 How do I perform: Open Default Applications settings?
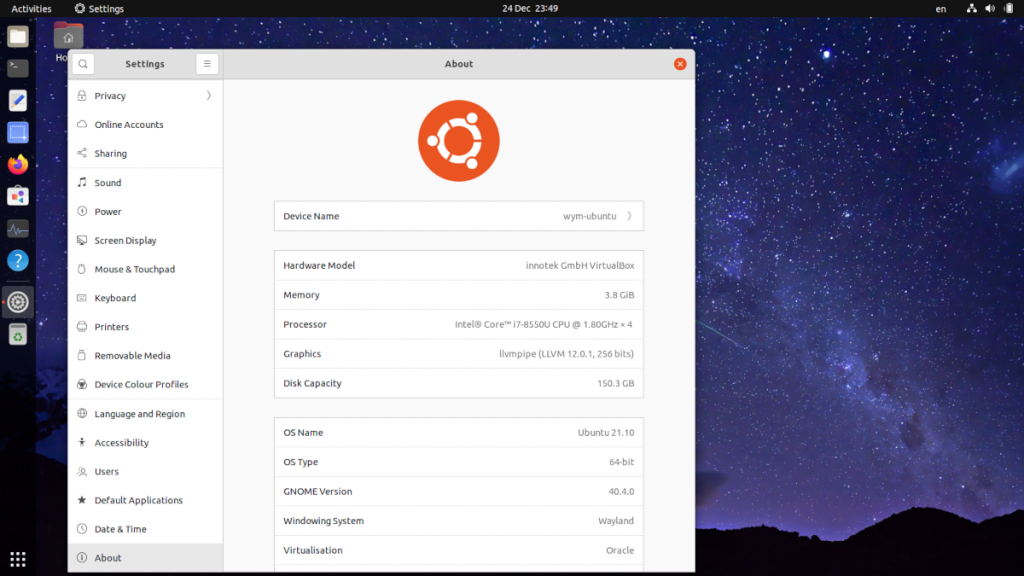tap(145, 500)
